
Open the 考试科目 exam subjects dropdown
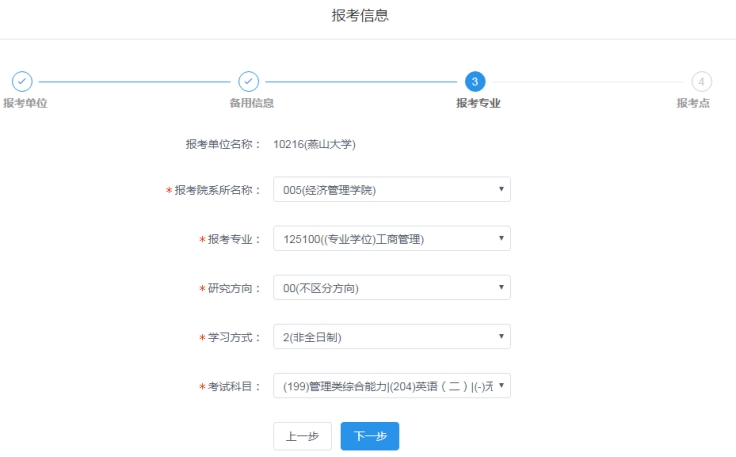coord(391,386)
